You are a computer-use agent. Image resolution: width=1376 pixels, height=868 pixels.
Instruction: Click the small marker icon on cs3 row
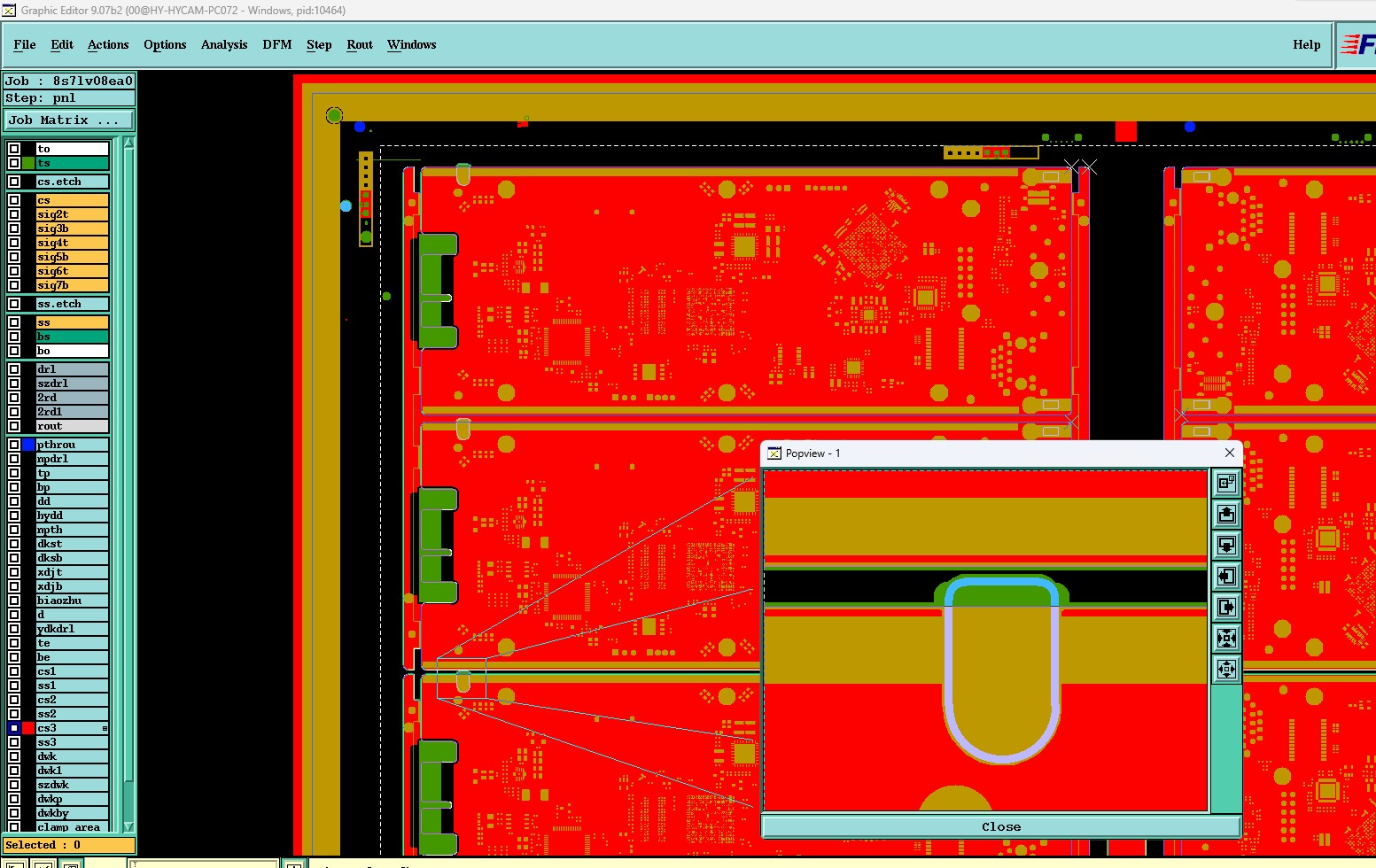pos(105,728)
